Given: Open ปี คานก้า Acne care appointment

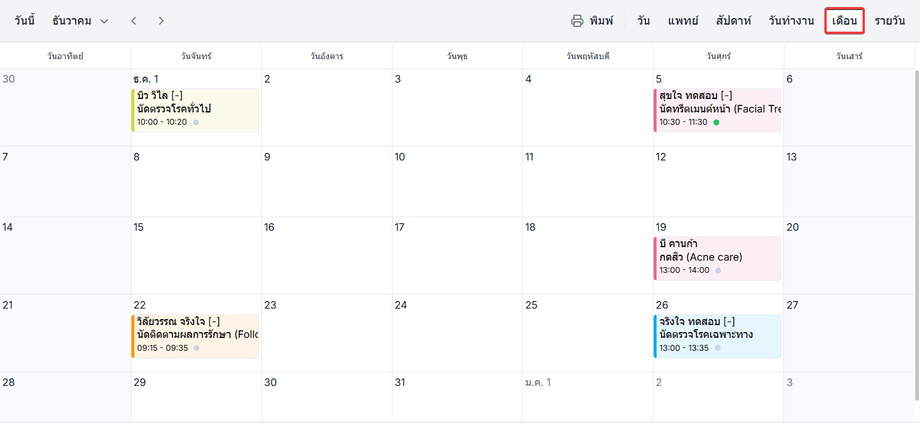Looking at the screenshot, I should tap(717, 256).
